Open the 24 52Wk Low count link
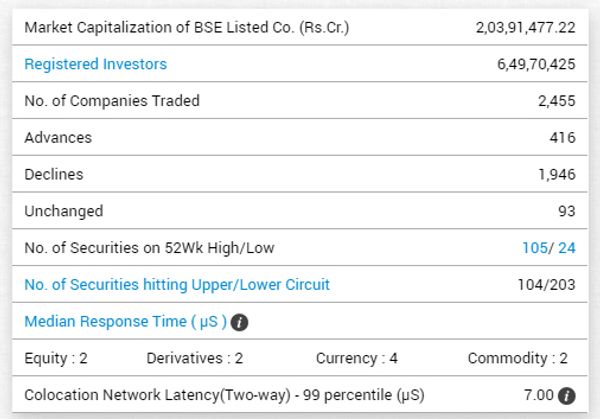The height and width of the screenshot is (419, 600). tap(567, 248)
